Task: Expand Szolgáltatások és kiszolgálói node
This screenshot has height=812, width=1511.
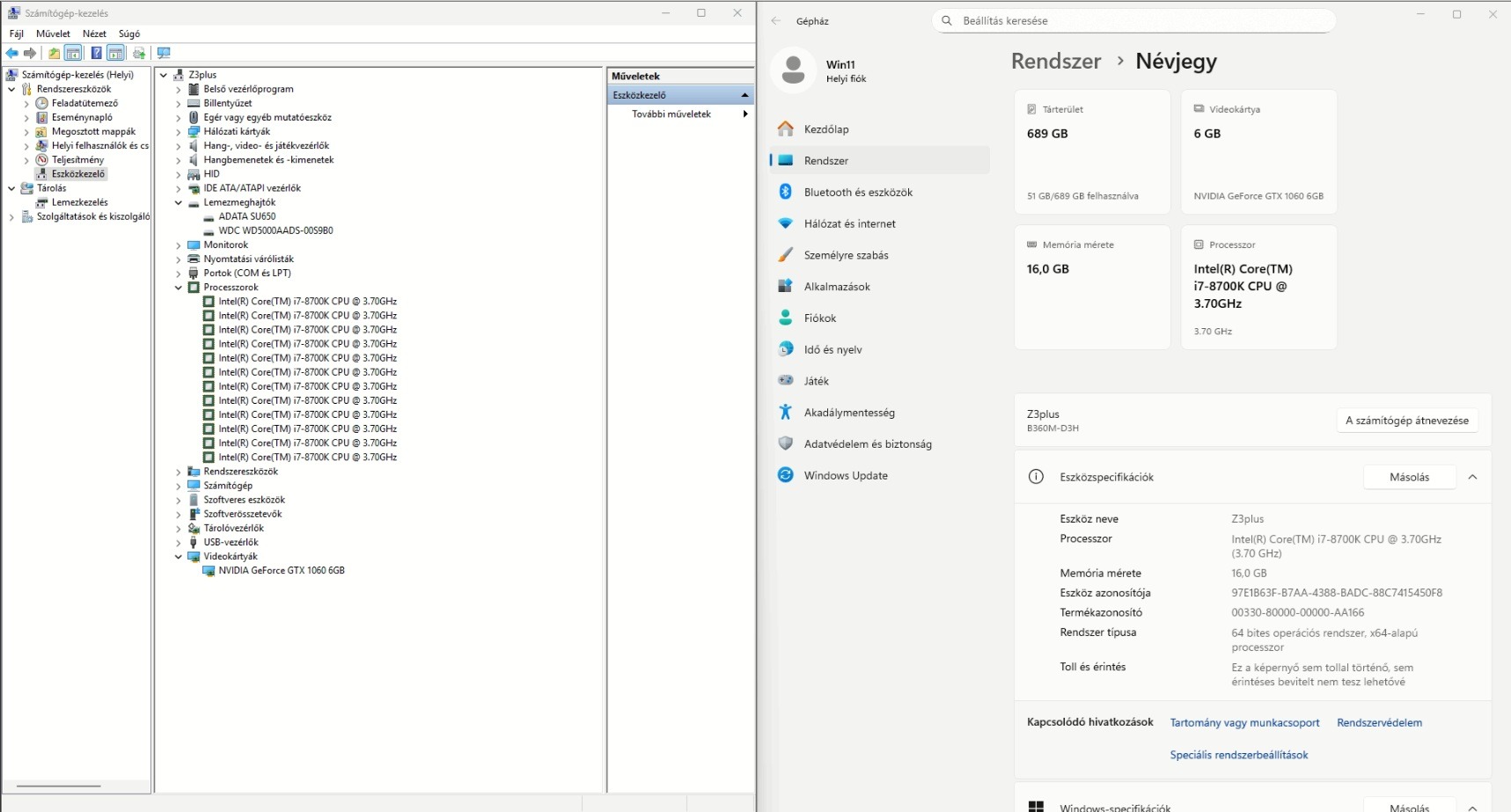Action: (x=11, y=216)
